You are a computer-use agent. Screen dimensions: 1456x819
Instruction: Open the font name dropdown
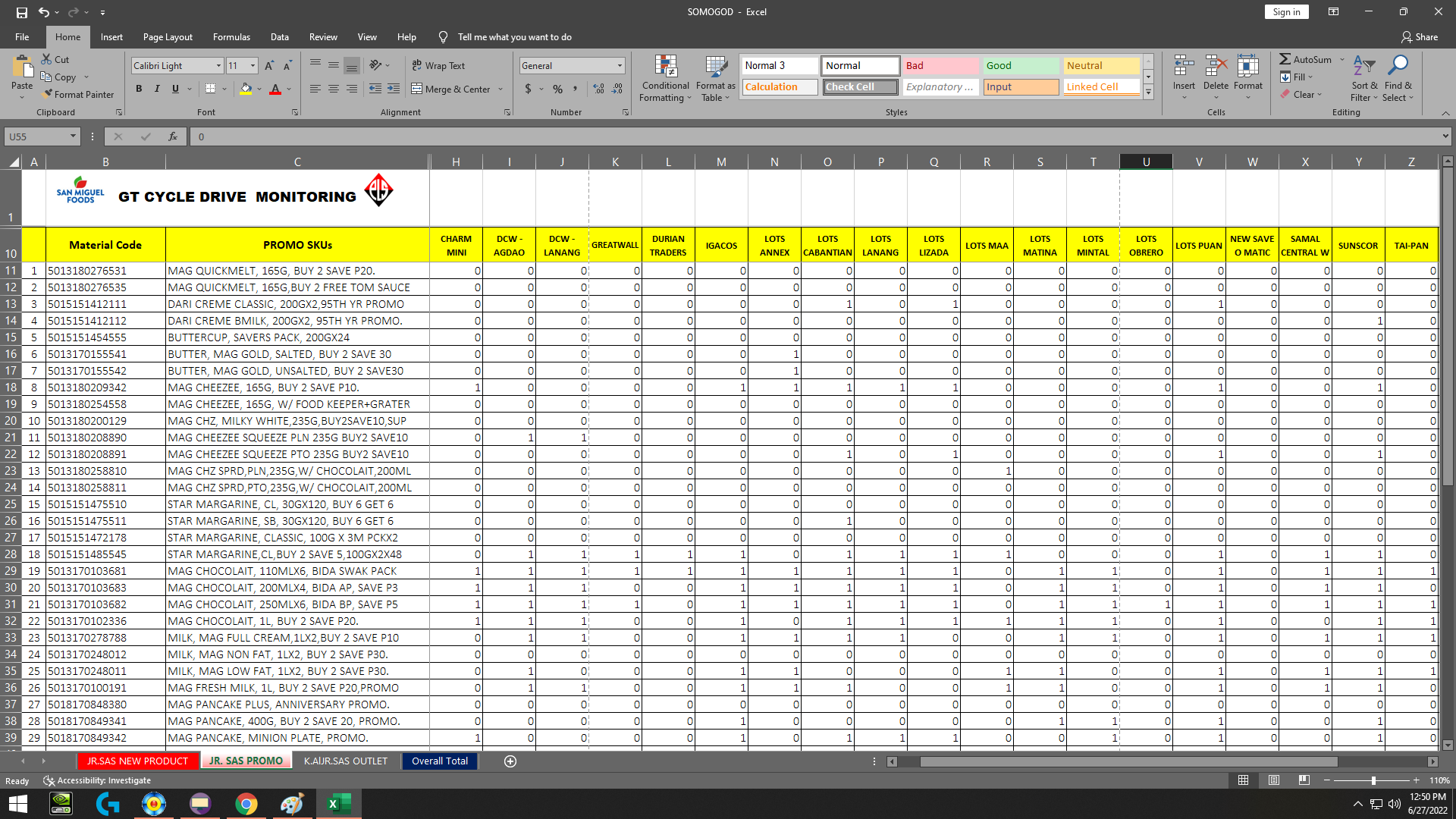tap(218, 66)
